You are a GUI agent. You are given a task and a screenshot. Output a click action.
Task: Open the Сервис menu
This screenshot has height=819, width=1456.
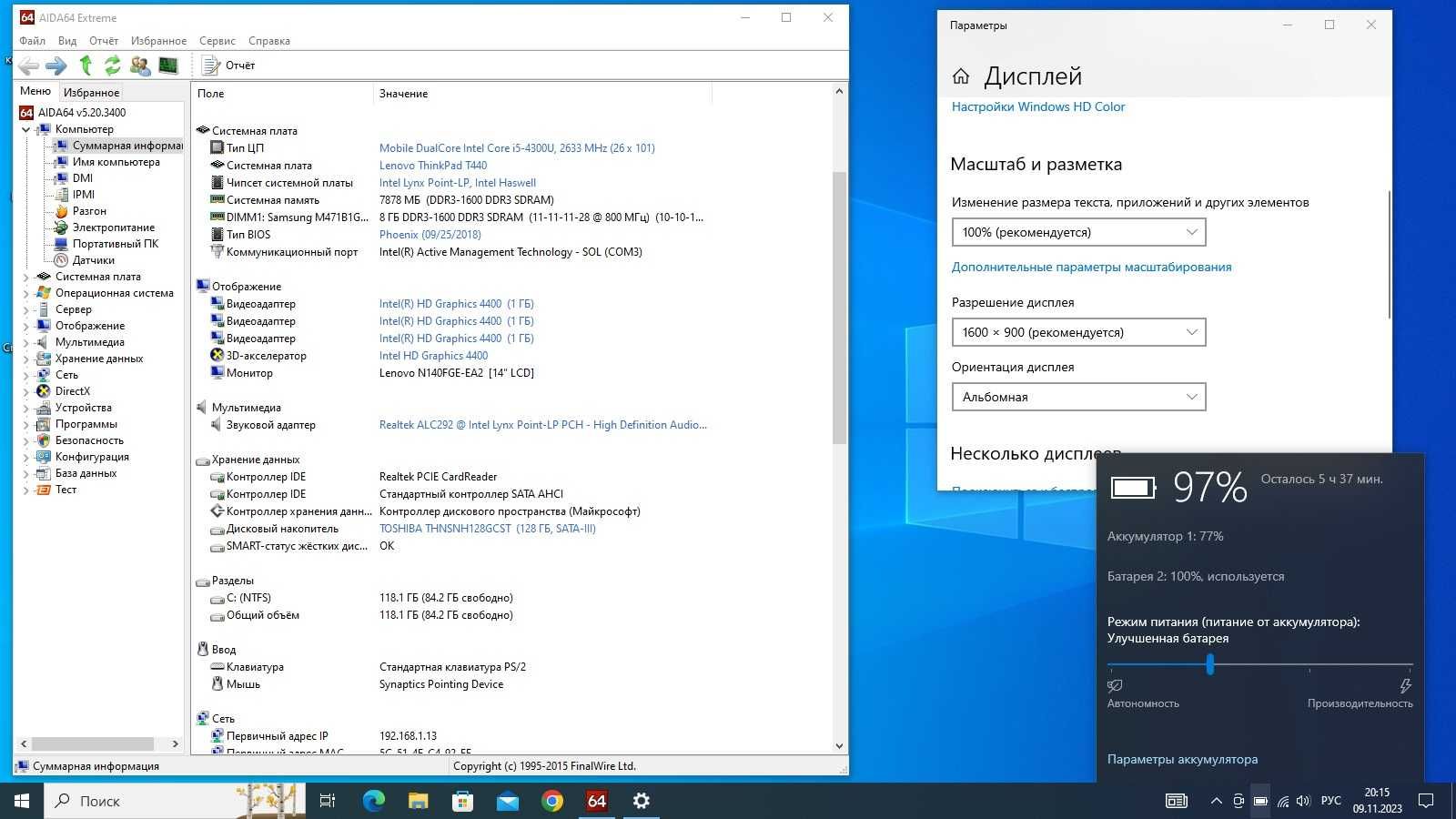click(217, 41)
